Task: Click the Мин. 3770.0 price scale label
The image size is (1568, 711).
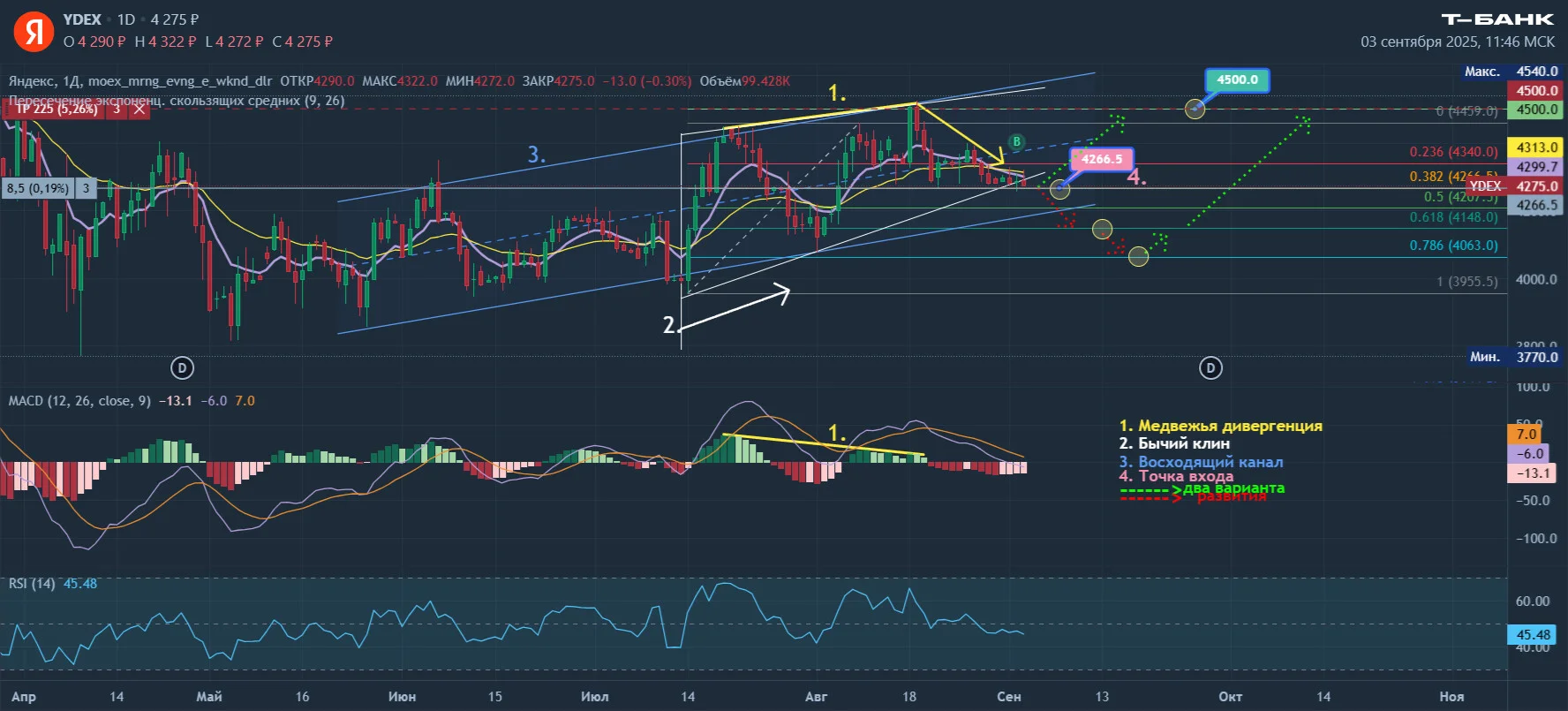Action: (1513, 357)
